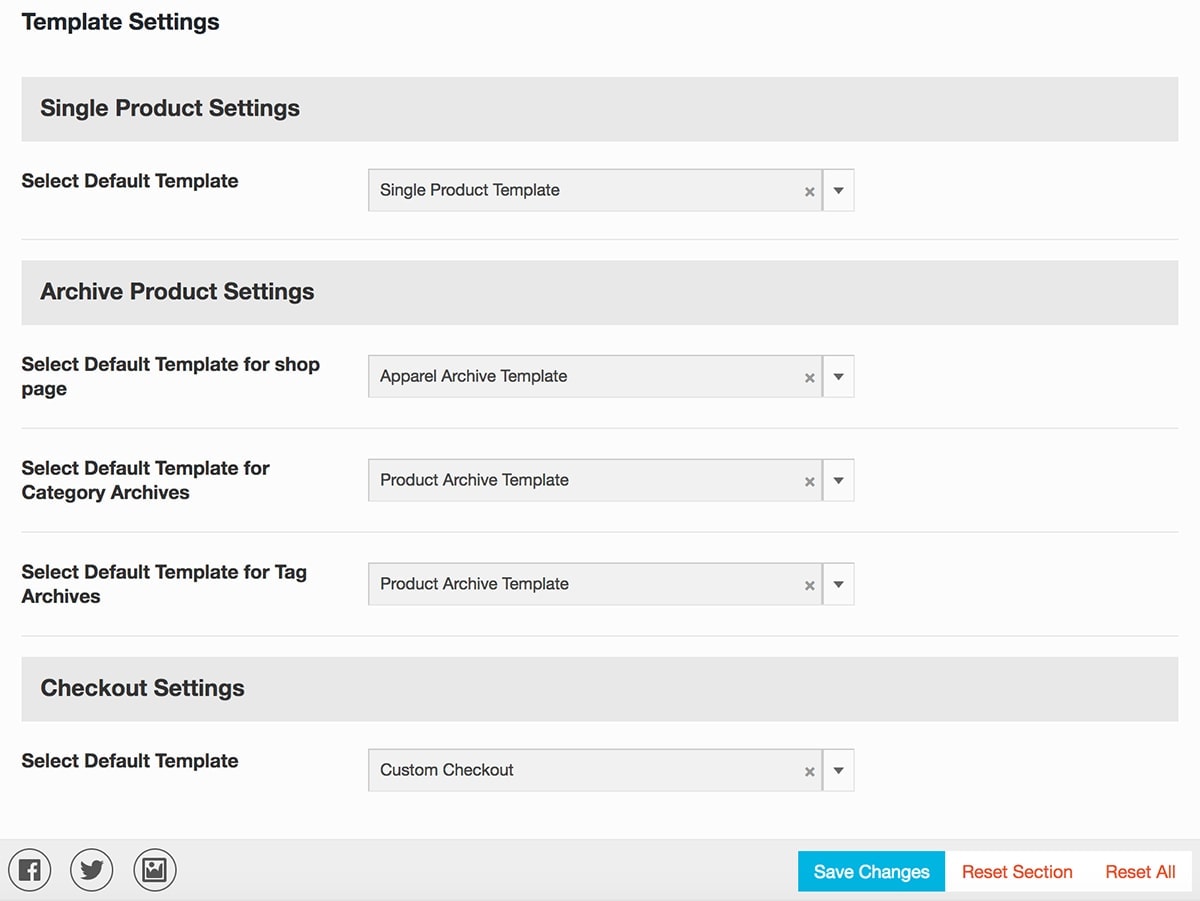Clear the Apparel Archive Template selection
The height and width of the screenshot is (901, 1200).
pos(810,377)
